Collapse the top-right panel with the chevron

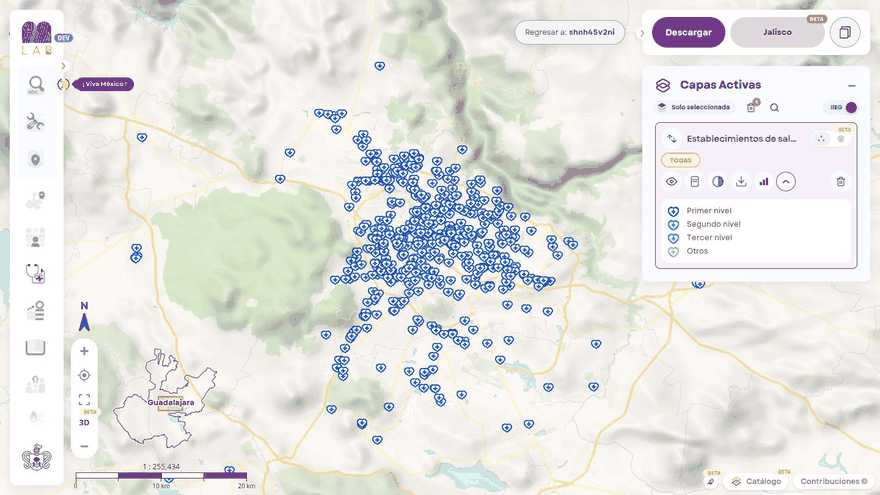[642, 33]
